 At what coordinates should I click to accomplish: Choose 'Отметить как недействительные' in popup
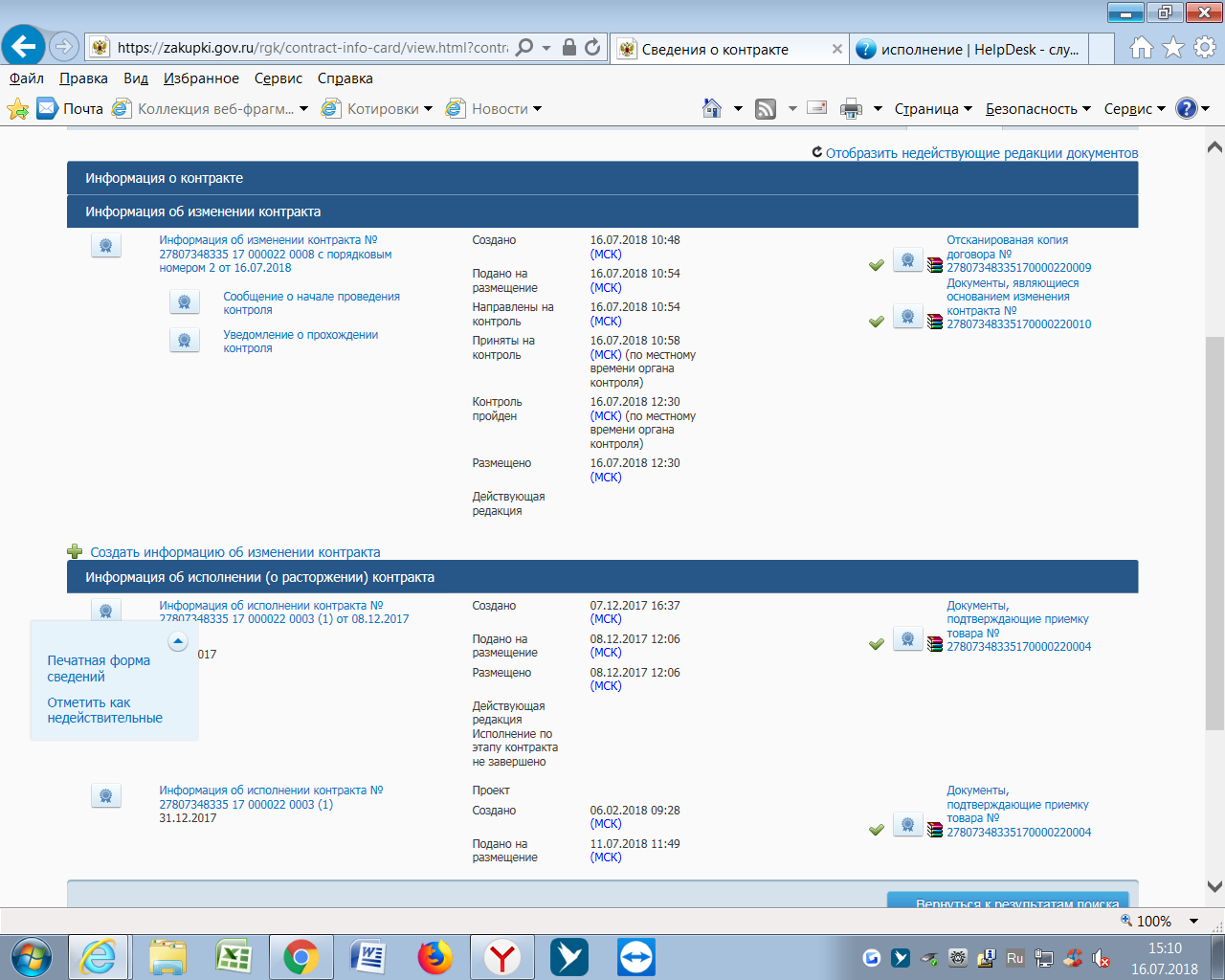(x=104, y=710)
